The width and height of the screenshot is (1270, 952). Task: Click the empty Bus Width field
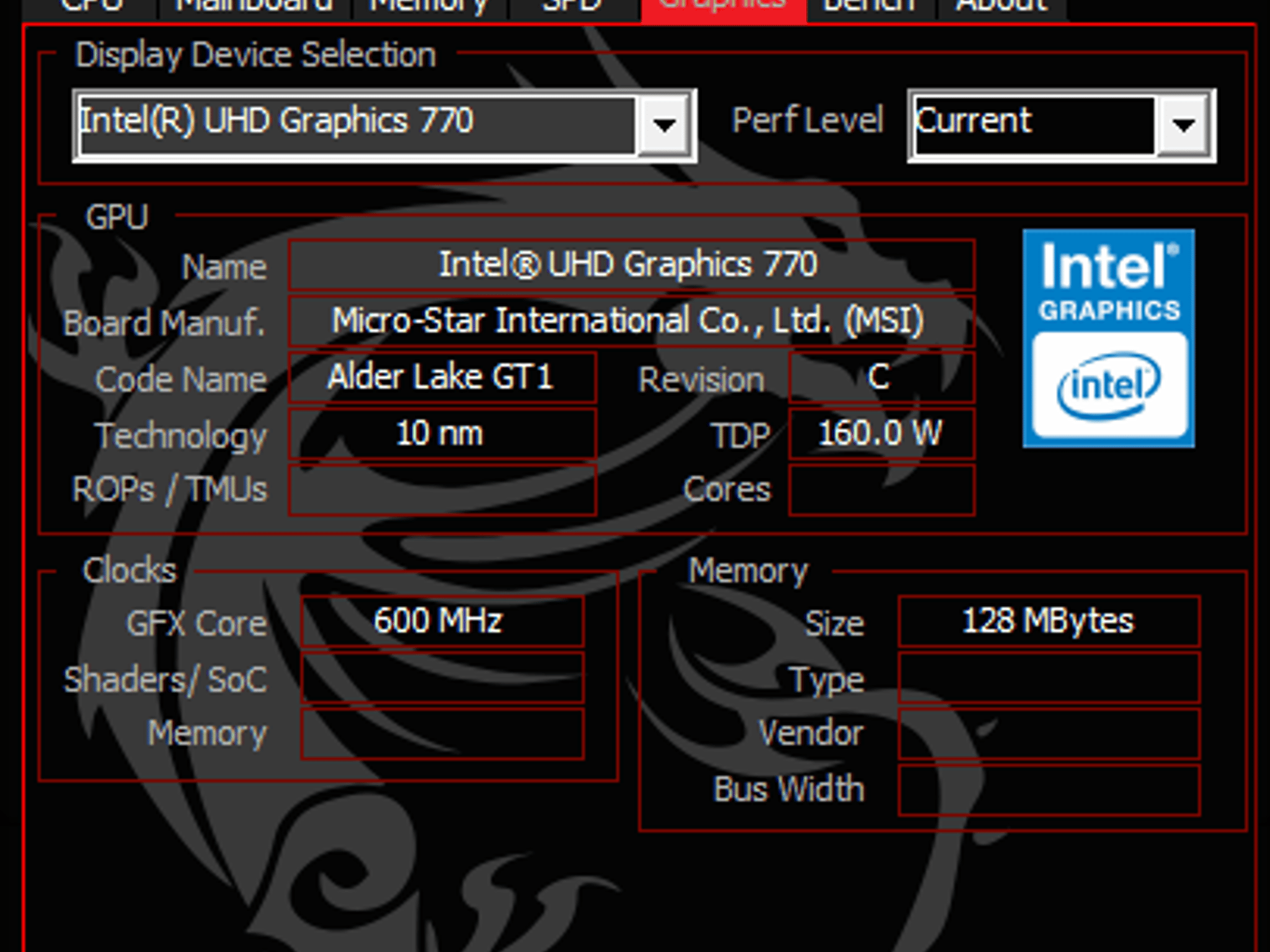point(1049,790)
